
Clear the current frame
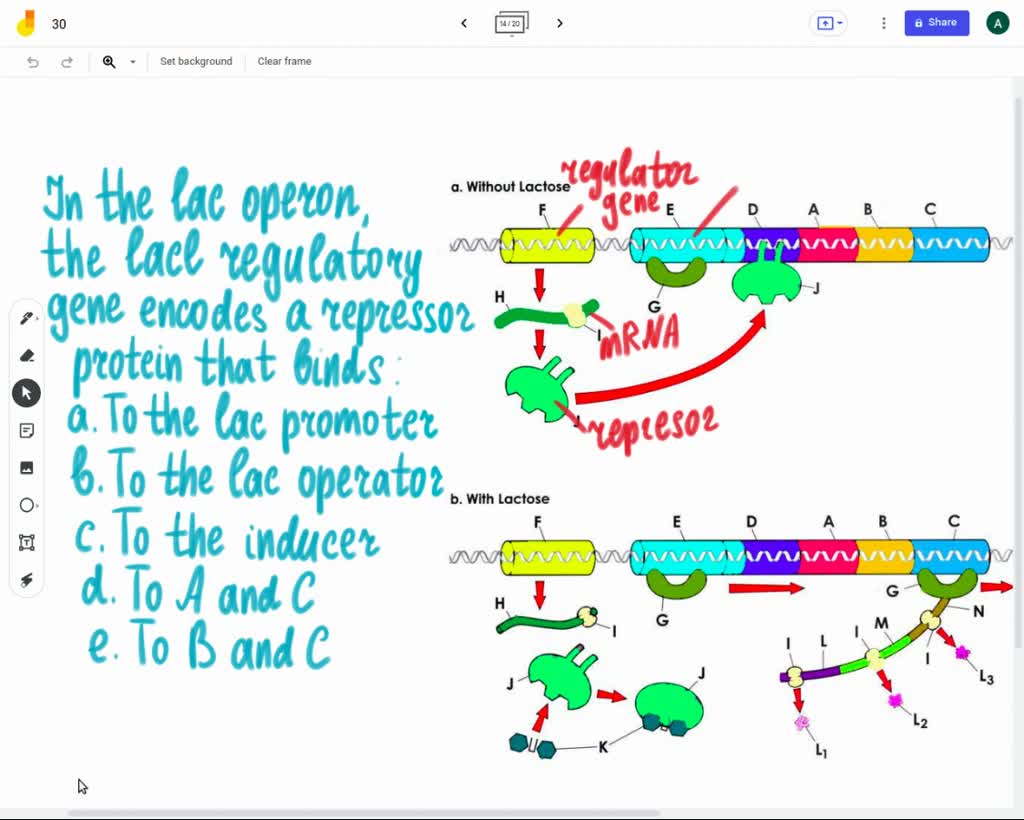tap(284, 61)
